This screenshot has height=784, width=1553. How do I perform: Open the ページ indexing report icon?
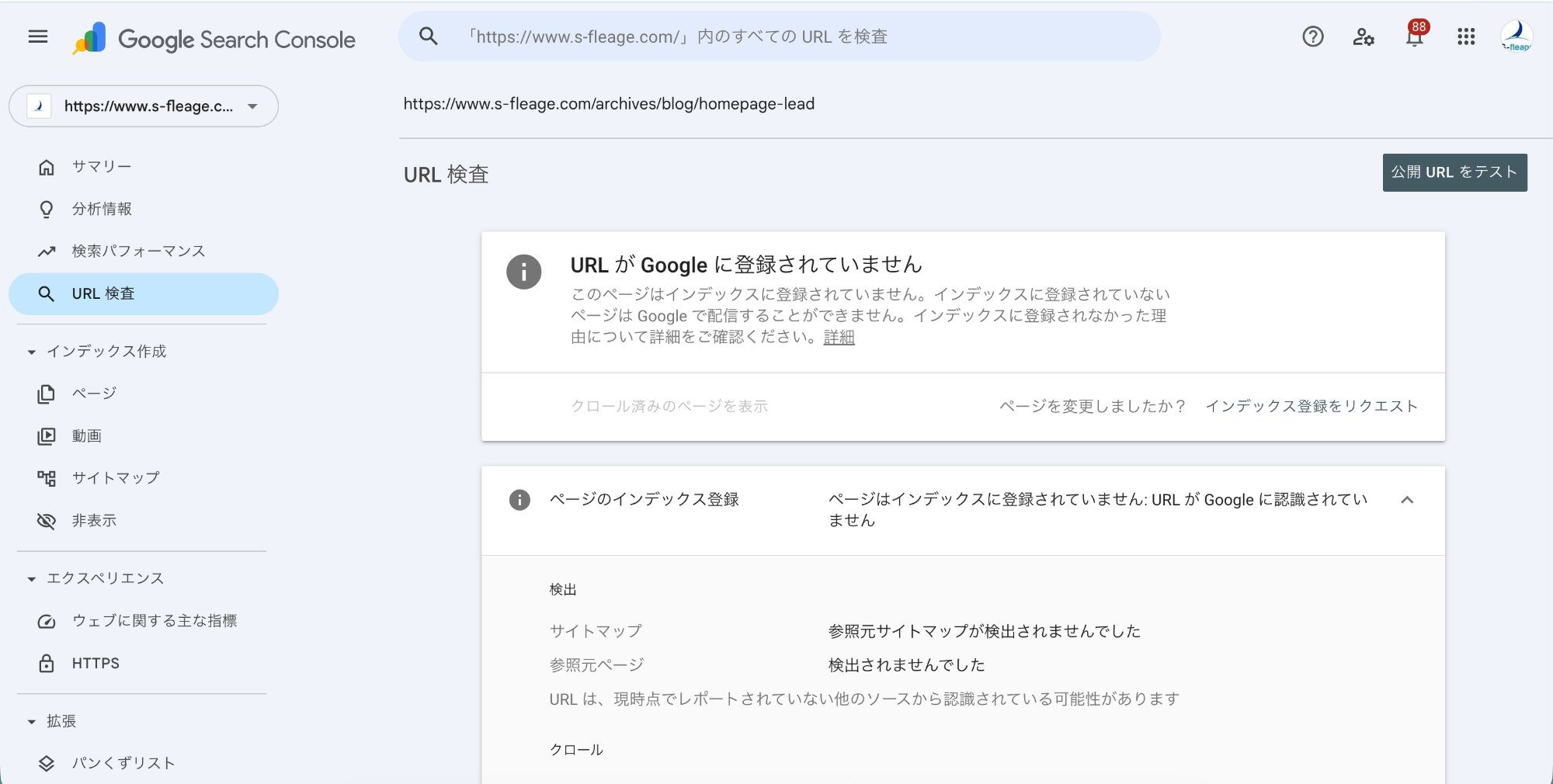tap(47, 394)
